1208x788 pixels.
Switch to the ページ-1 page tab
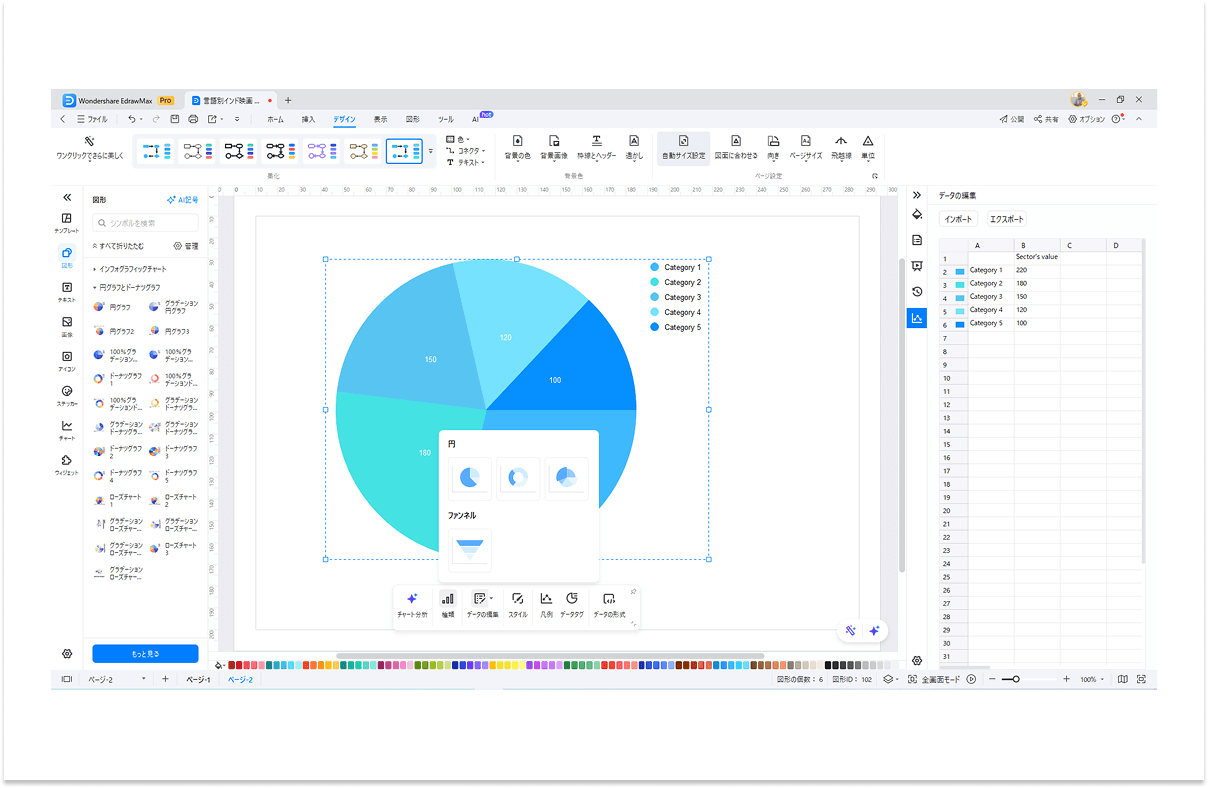(x=198, y=679)
